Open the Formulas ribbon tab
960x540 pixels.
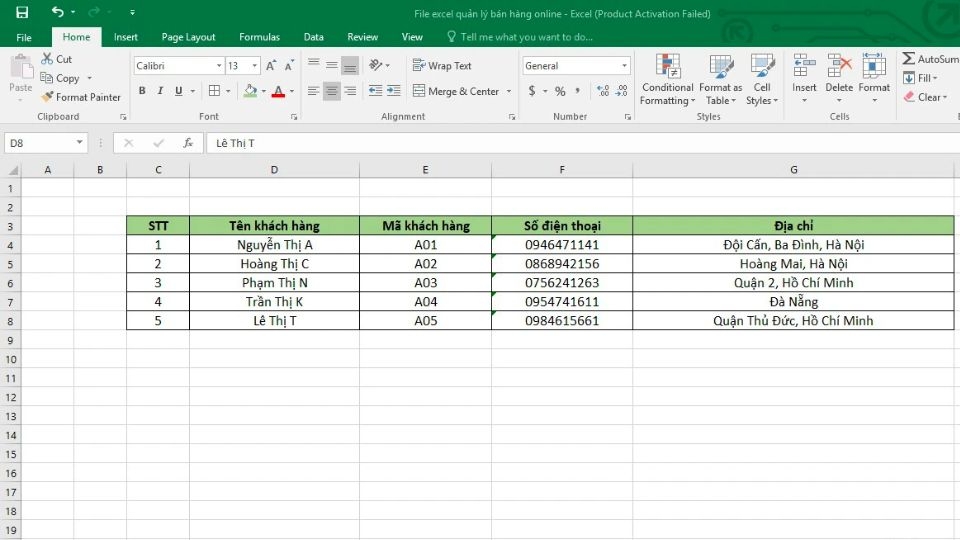pyautogui.click(x=259, y=37)
